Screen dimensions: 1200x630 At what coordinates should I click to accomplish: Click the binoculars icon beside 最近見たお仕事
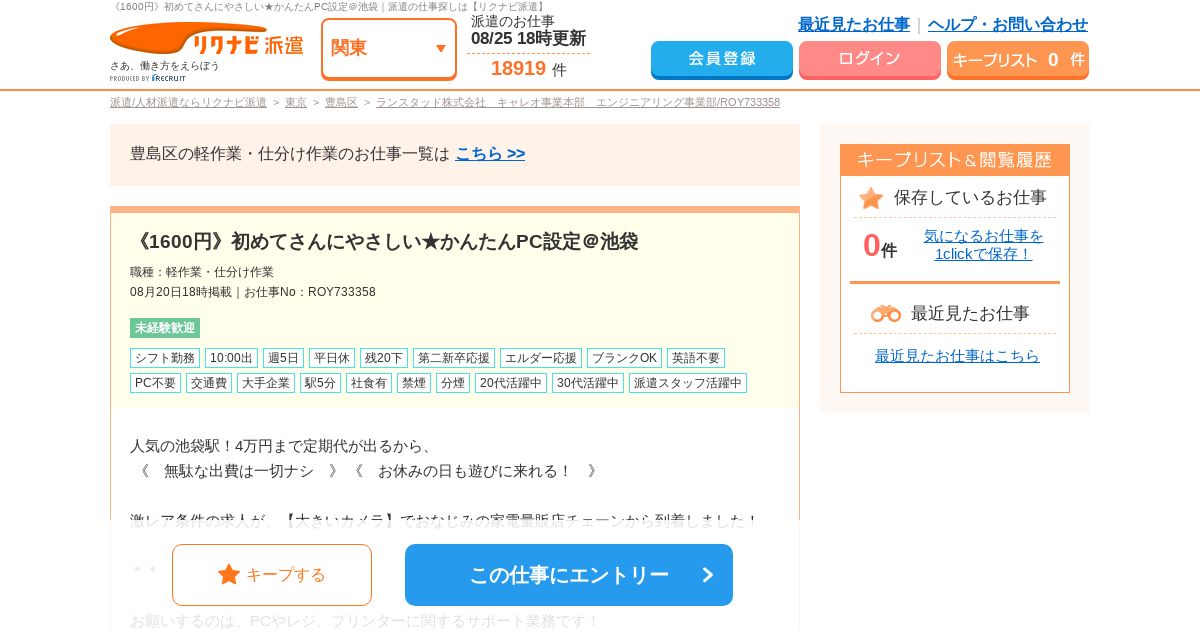[x=886, y=313]
